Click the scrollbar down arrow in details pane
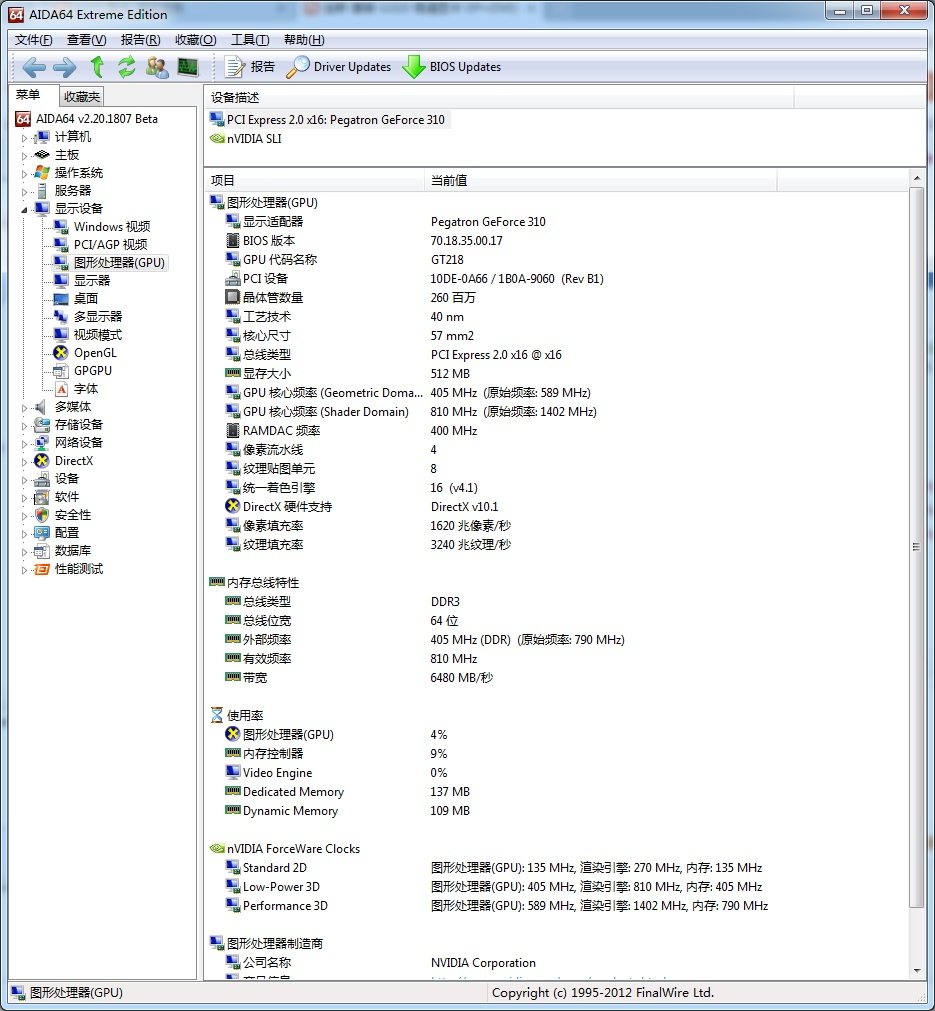 (x=917, y=969)
